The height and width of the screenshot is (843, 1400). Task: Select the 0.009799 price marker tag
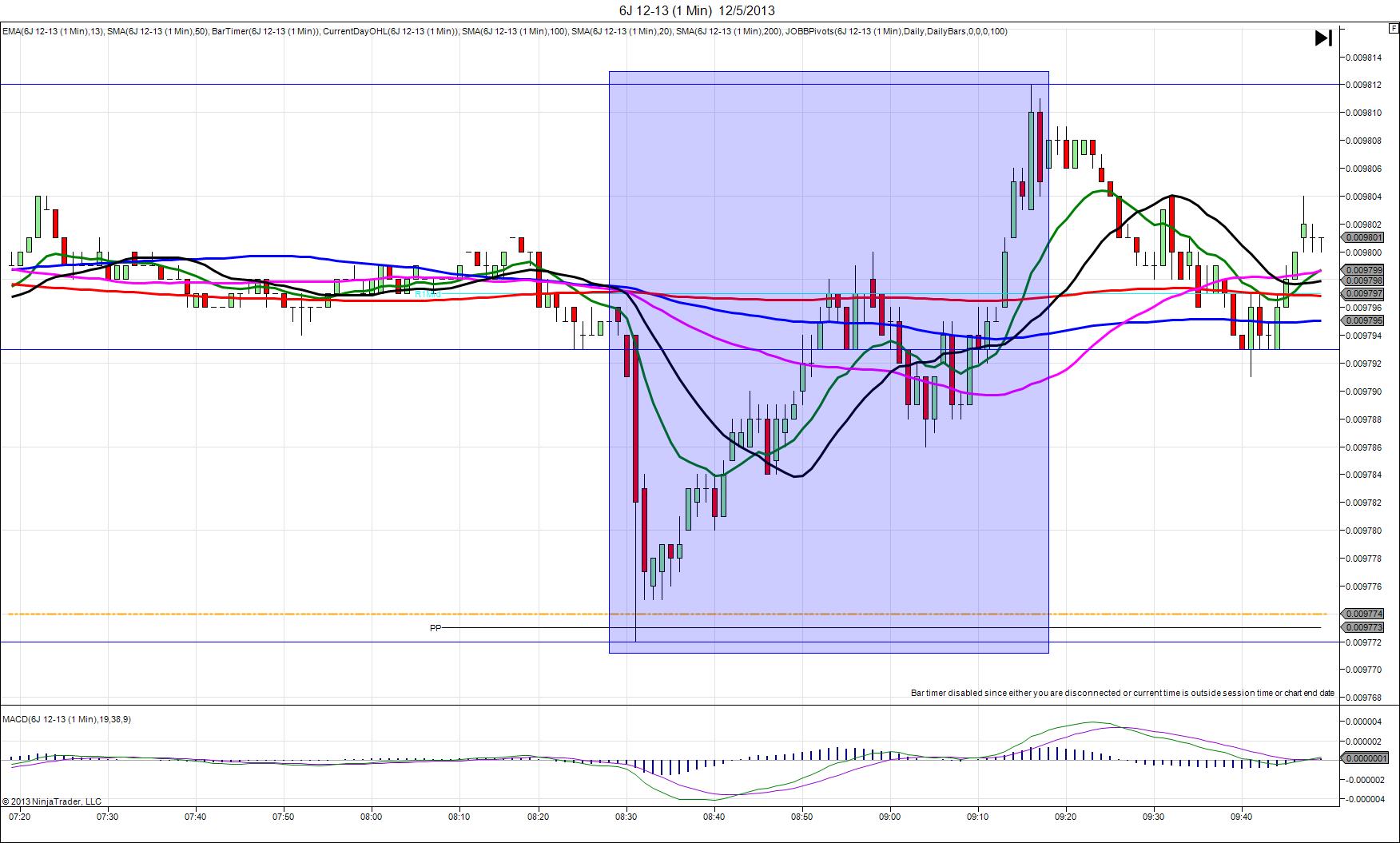tap(1362, 270)
